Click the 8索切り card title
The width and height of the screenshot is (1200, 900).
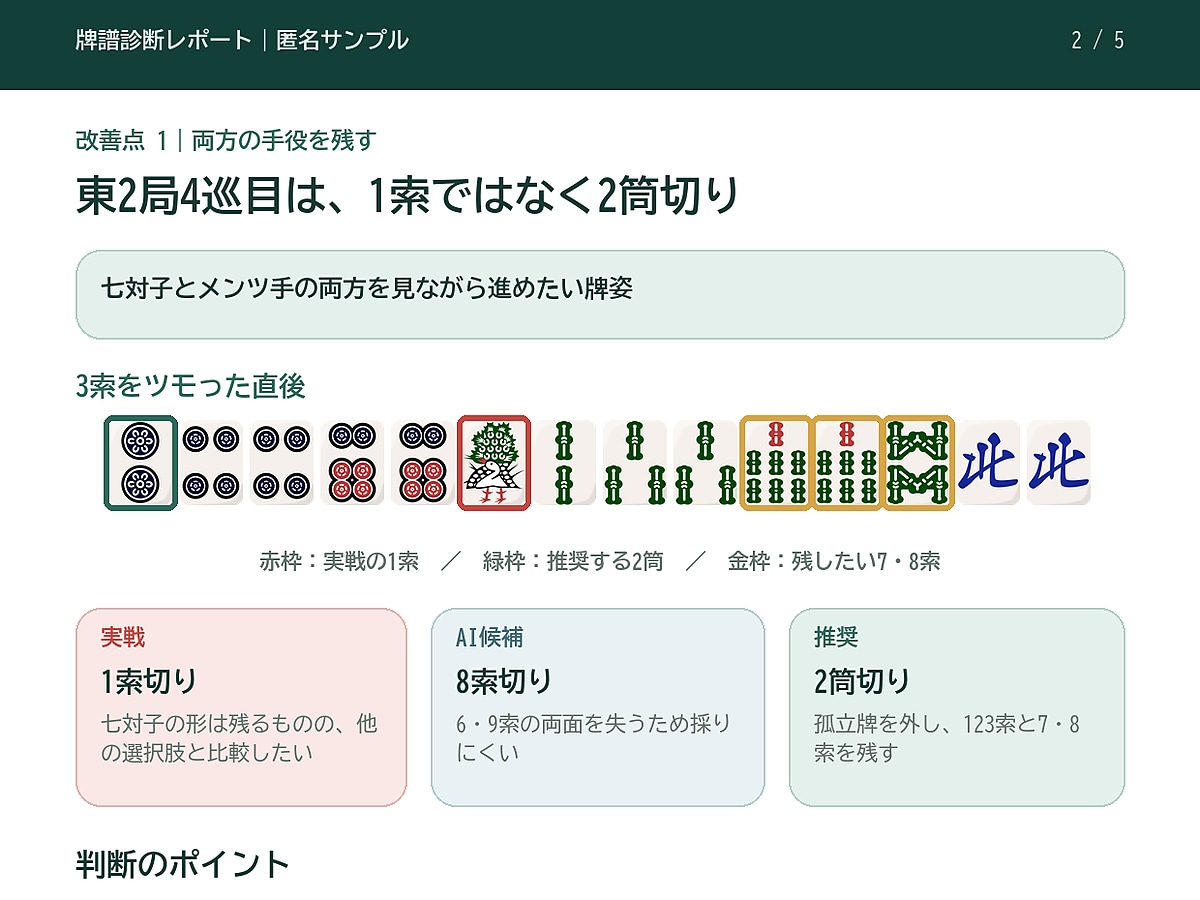pos(504,681)
